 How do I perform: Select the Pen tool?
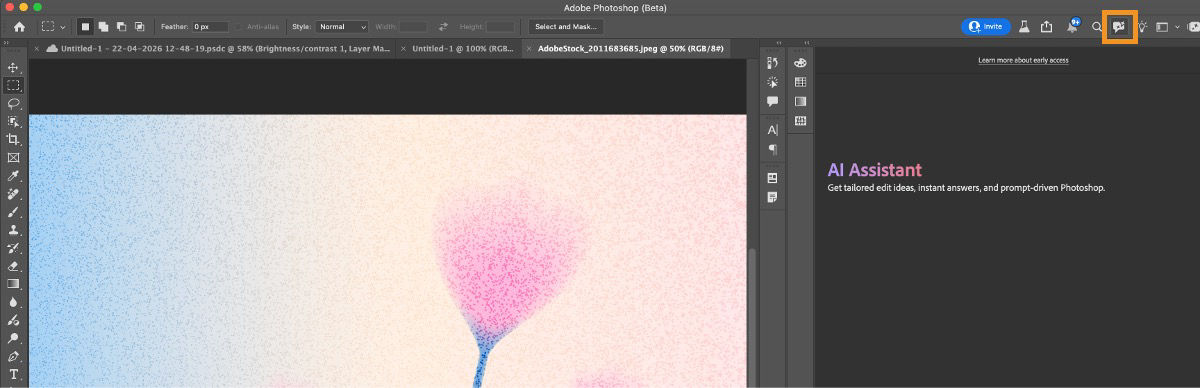(x=14, y=356)
